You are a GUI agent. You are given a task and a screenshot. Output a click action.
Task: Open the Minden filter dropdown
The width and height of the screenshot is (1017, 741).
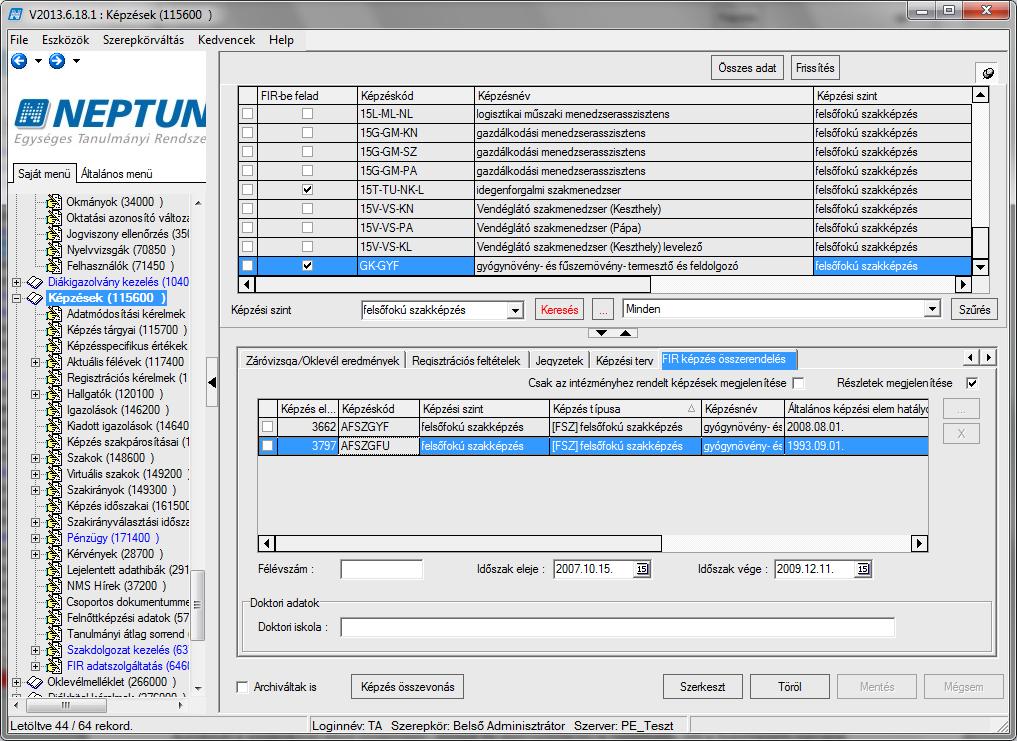[x=932, y=310]
